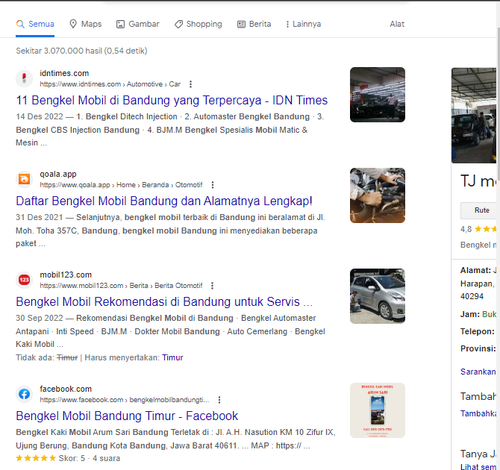
Task: Open 'Daftar Bengkel Mobil Bandung dan Alamatnya Lengkap' link
Action: pos(164,201)
